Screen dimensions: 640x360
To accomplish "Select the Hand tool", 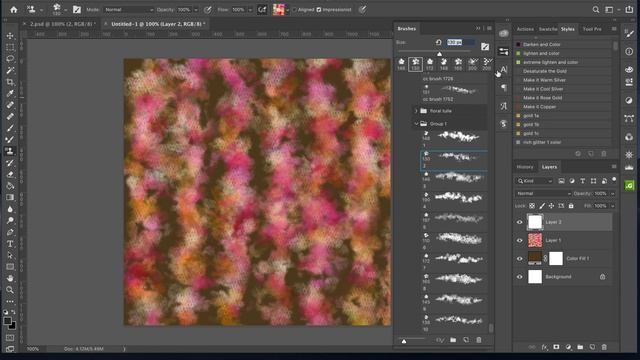I will 10,278.
